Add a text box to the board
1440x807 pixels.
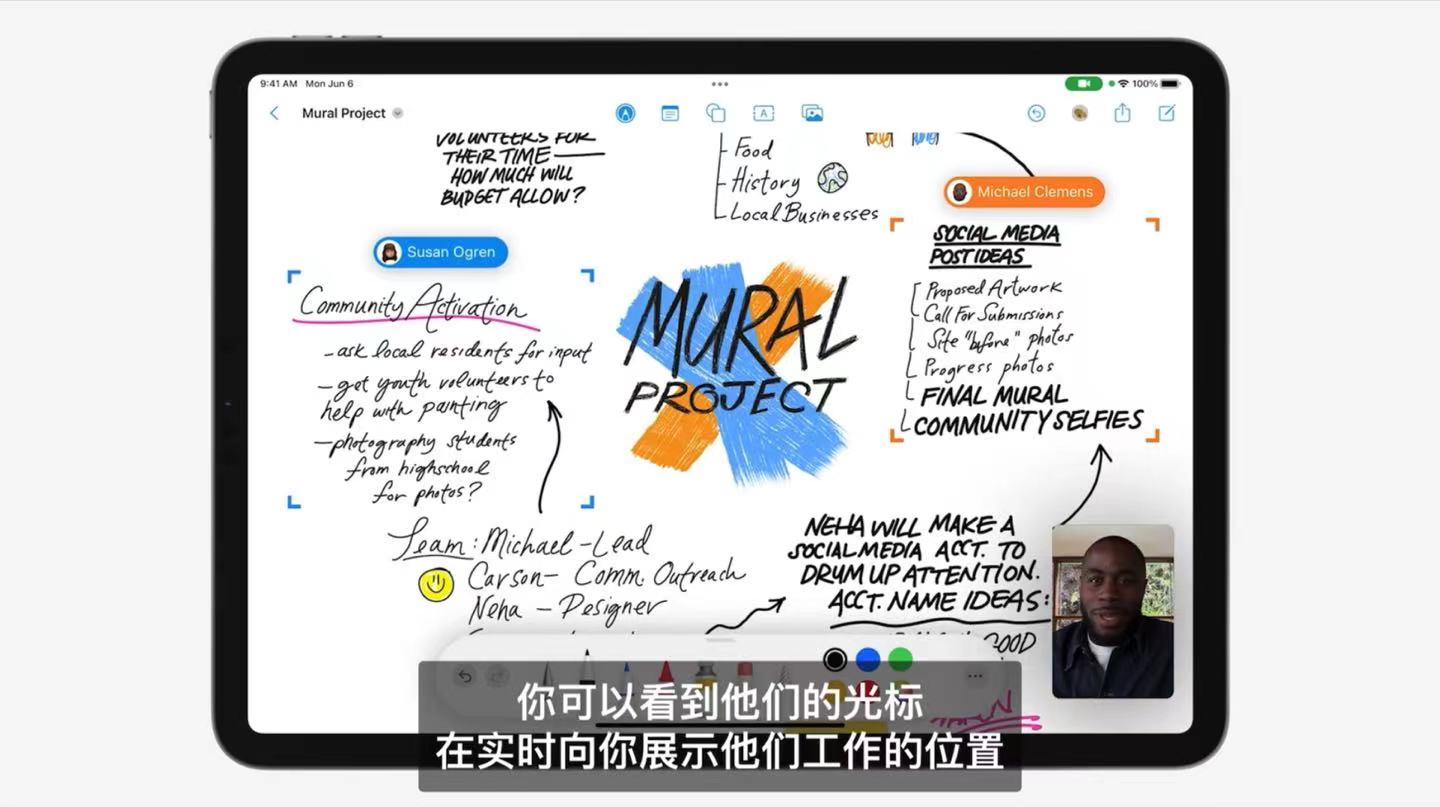(x=763, y=113)
